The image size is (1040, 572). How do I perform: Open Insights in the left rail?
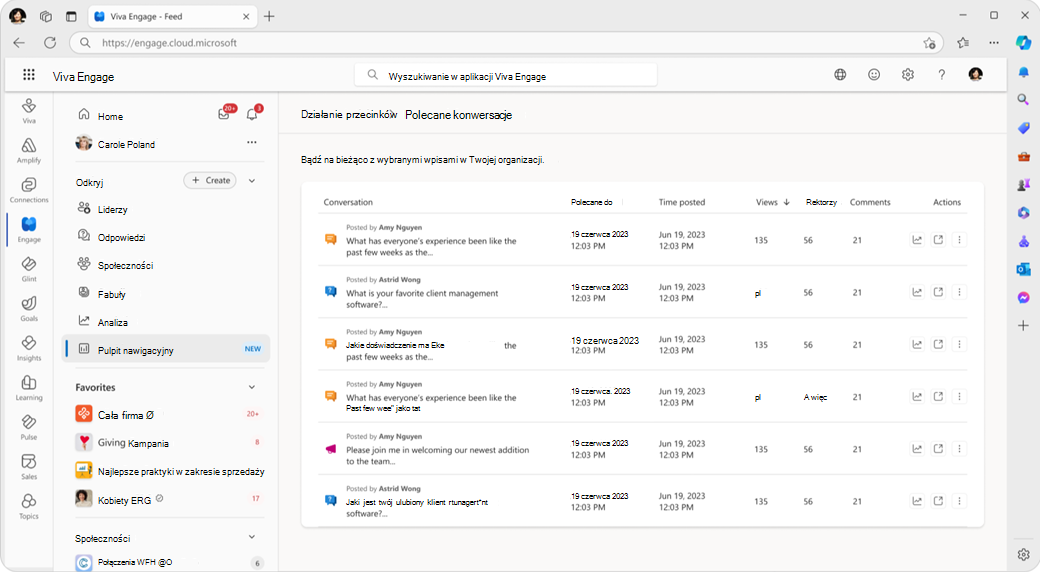[x=29, y=348]
